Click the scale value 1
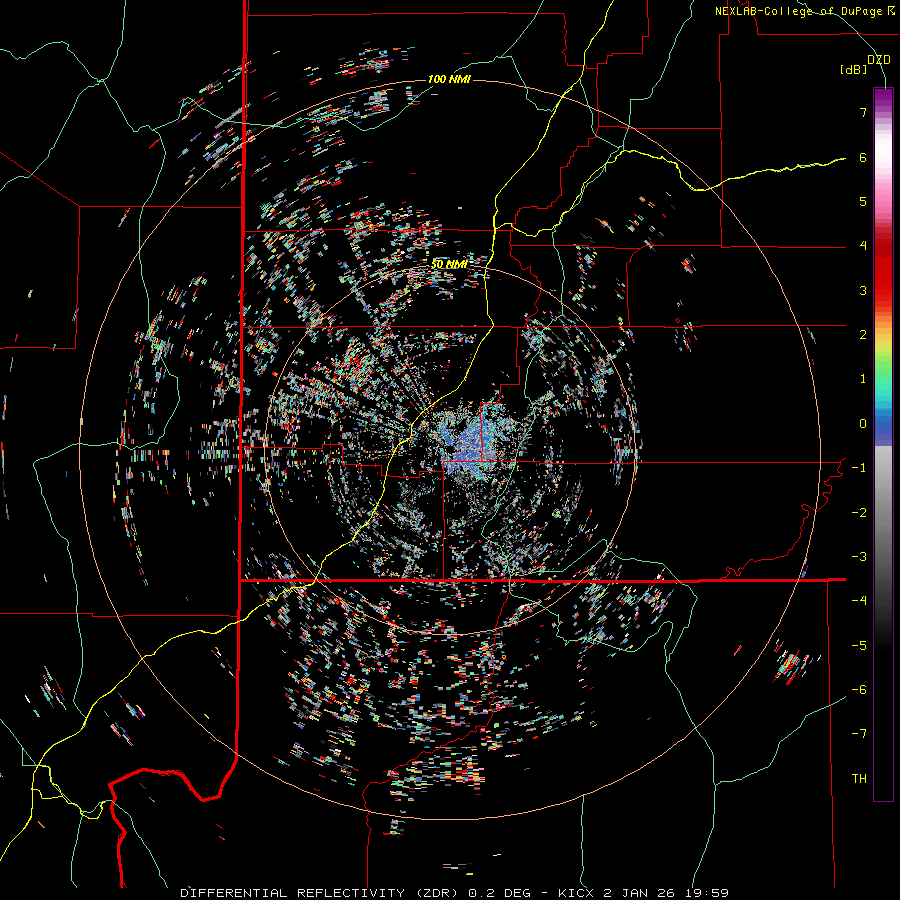 pos(863,378)
